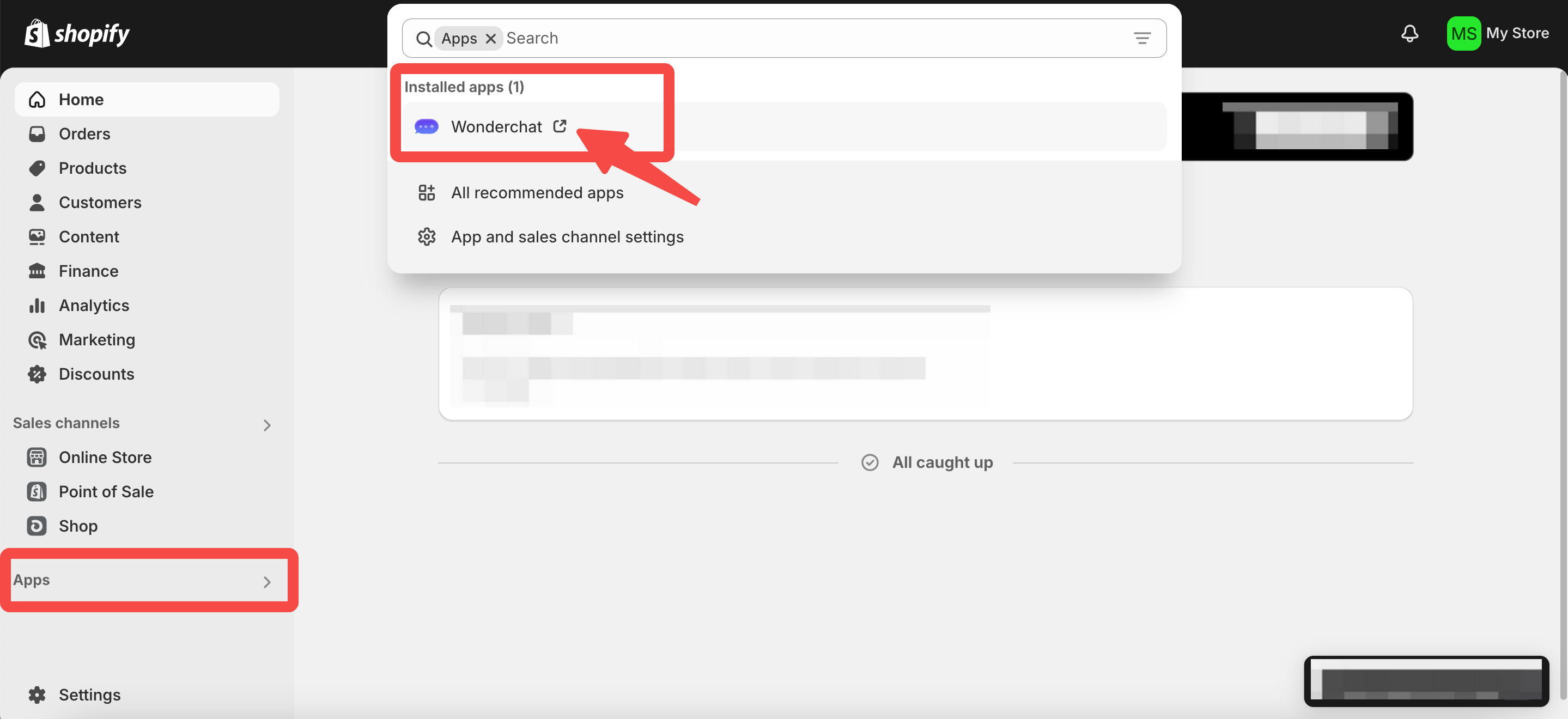Expand the Apps section chevron
1568x719 pixels.
266,581
